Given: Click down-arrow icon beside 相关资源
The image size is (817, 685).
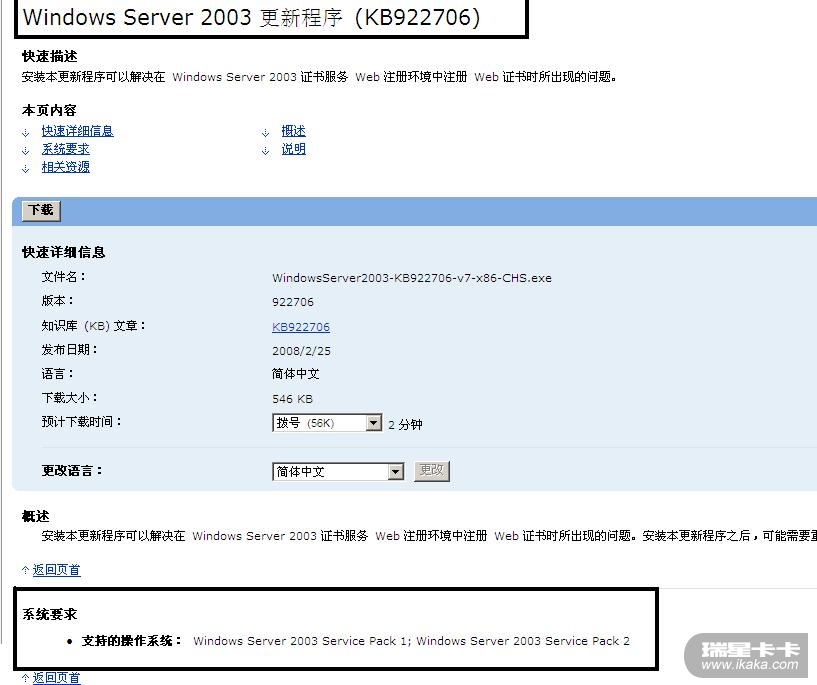Looking at the screenshot, I should [x=26, y=169].
